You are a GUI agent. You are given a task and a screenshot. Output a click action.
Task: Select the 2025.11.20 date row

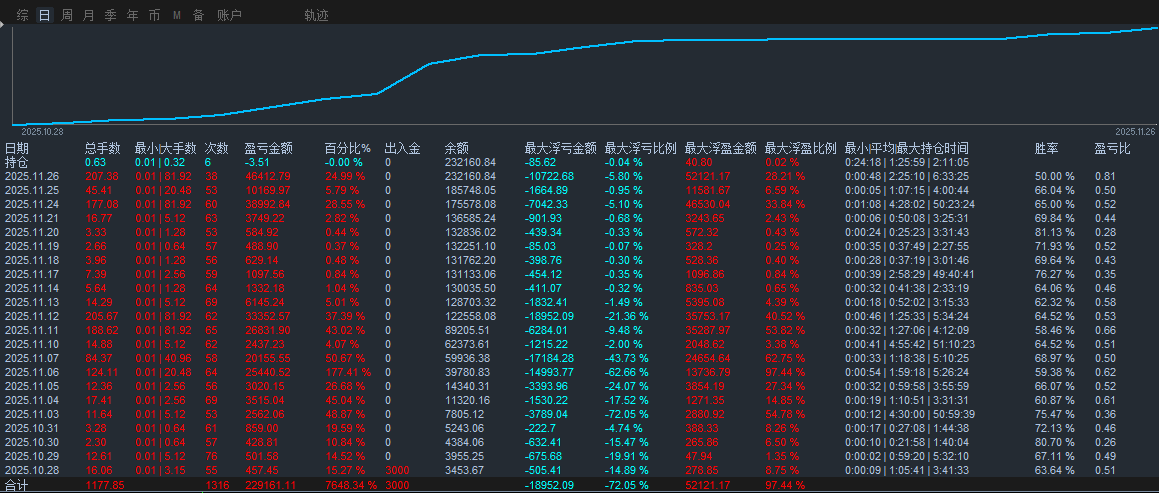(x=580, y=233)
